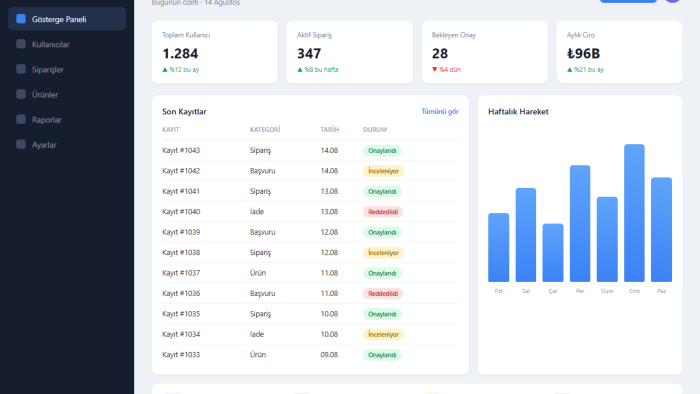Click the Per bar in the weekly chart
The height and width of the screenshot is (394, 700).
pyautogui.click(x=580, y=224)
